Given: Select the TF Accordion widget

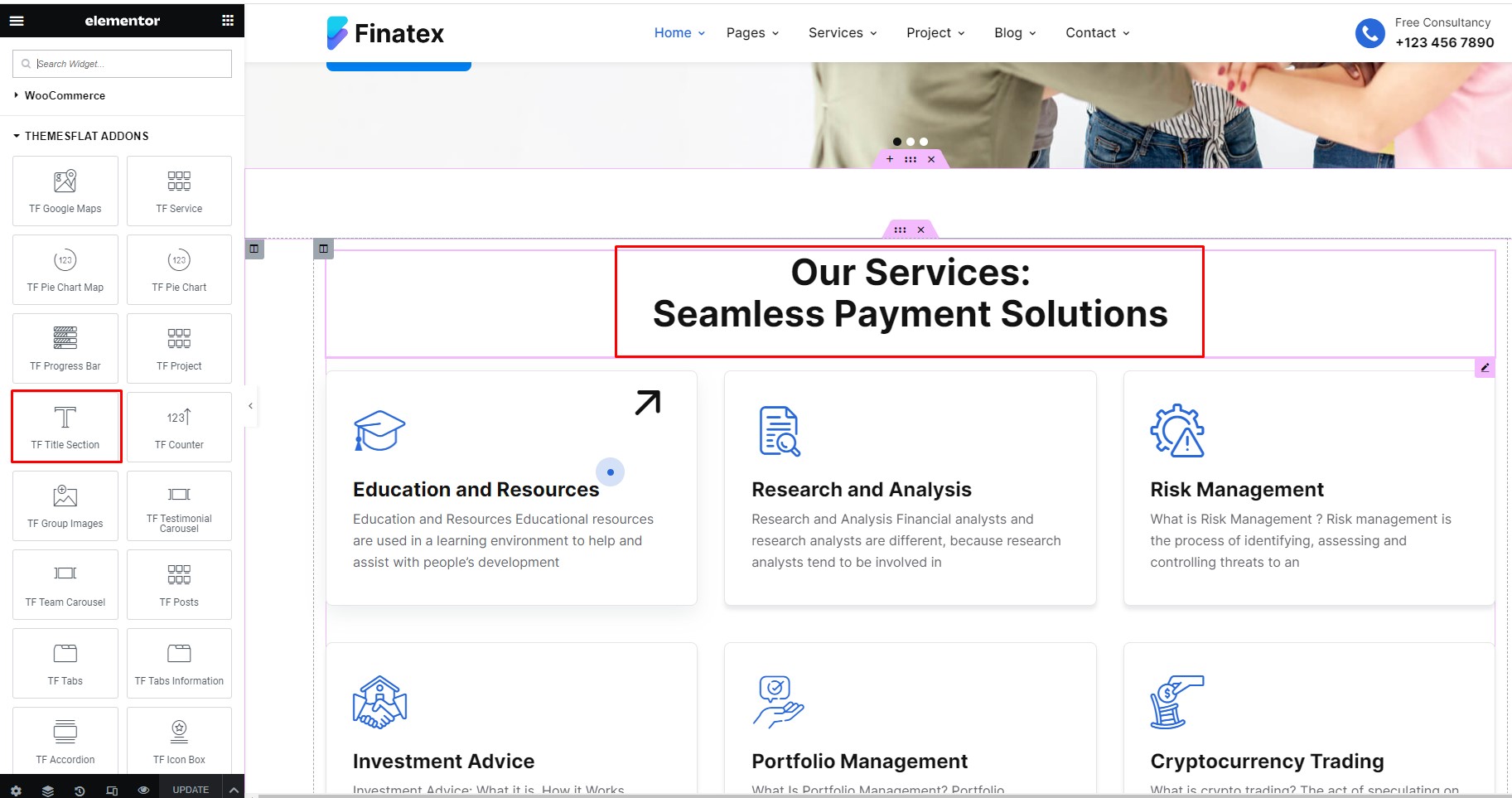Looking at the screenshot, I should [x=65, y=740].
